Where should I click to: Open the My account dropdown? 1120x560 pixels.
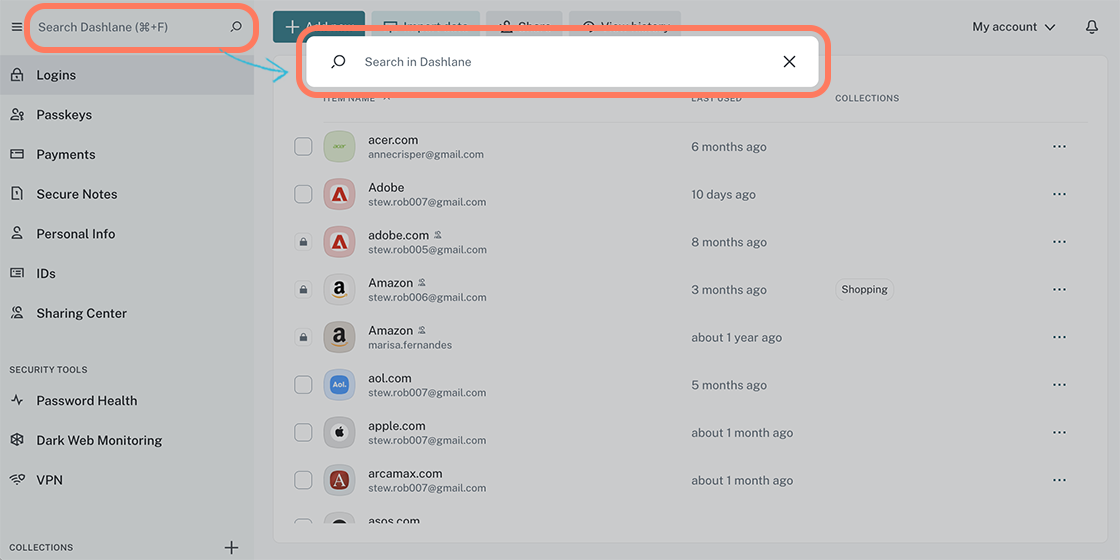coord(1013,27)
